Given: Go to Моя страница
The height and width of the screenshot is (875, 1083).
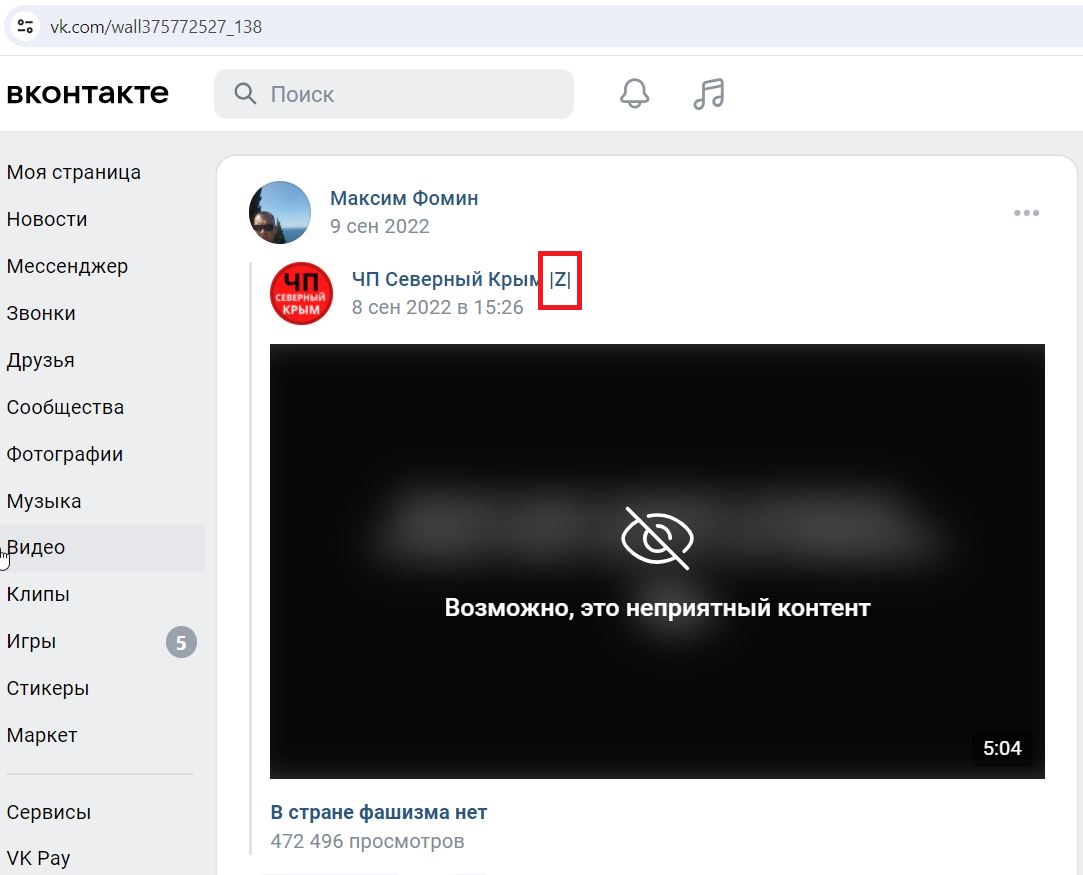Looking at the screenshot, I should point(74,172).
